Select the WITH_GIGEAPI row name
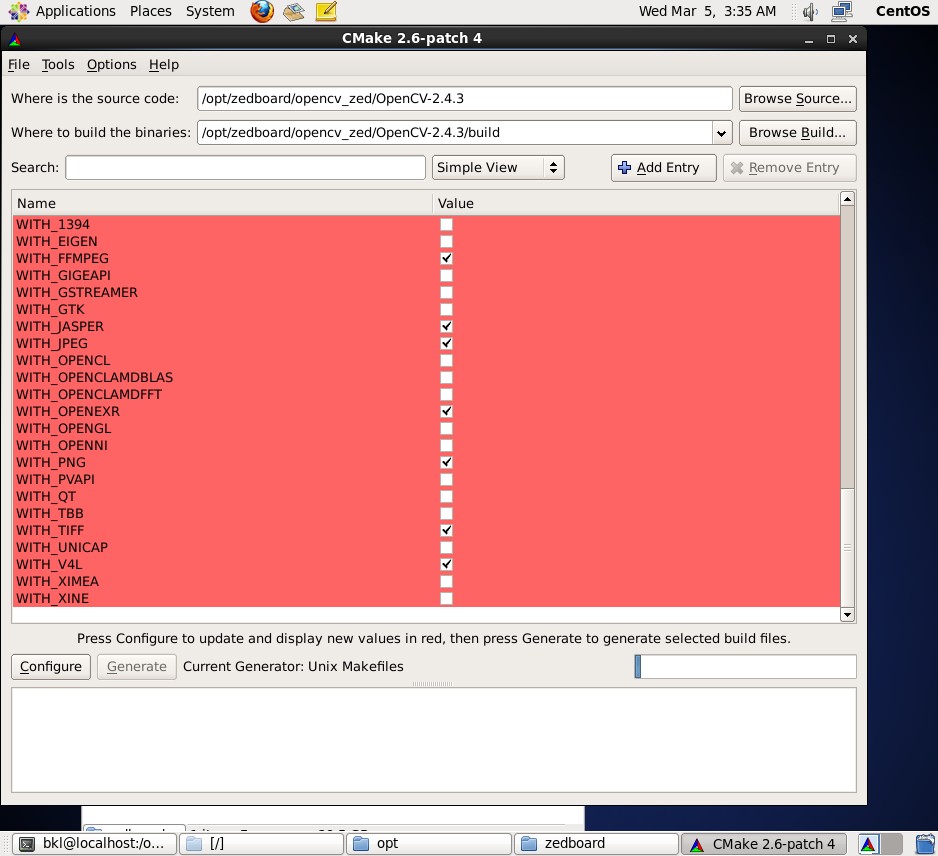 tap(63, 276)
